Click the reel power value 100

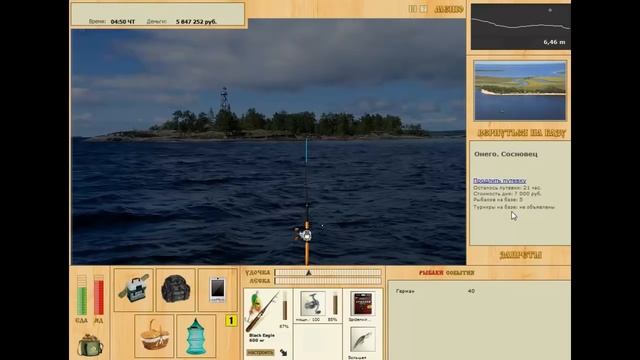tap(316, 320)
